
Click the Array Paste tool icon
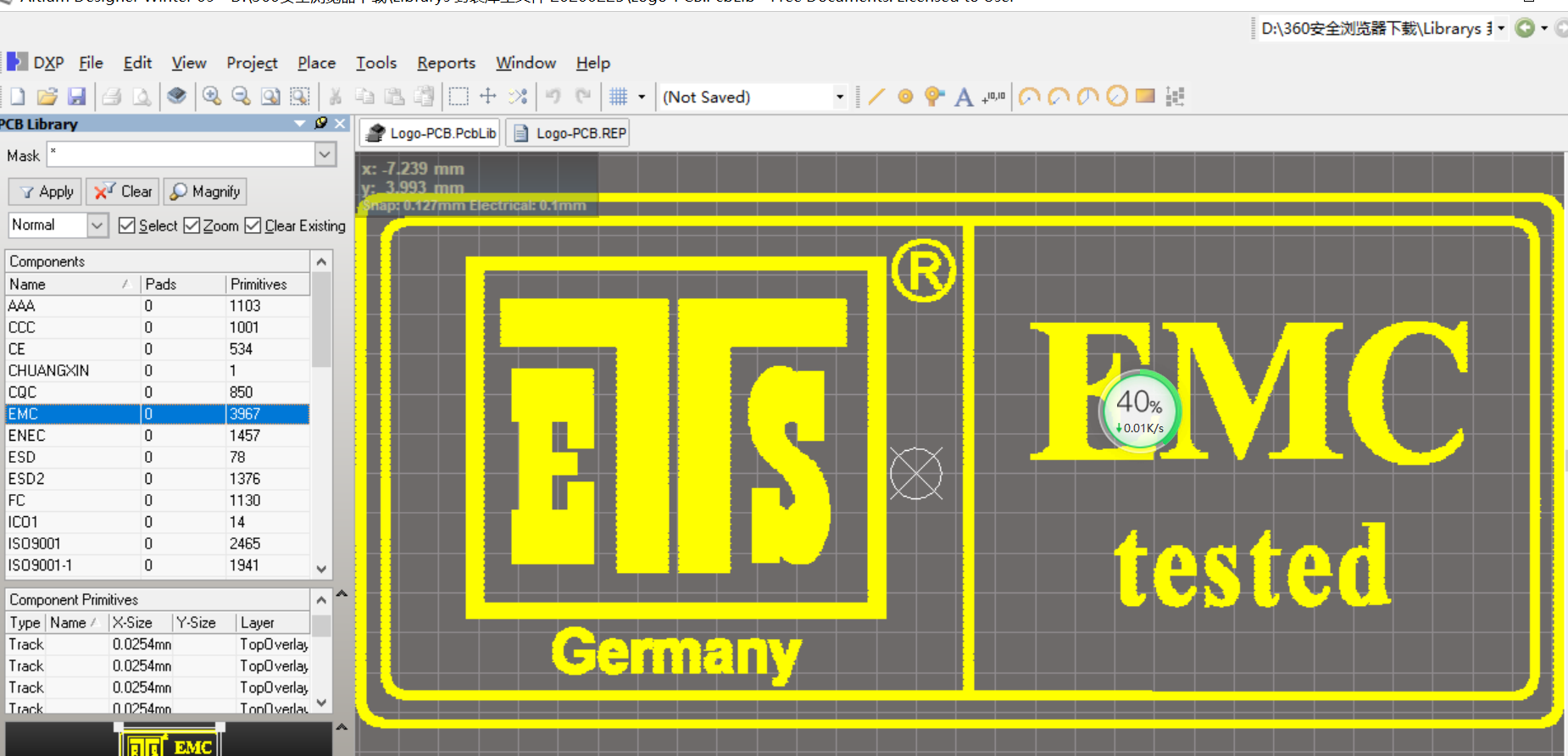(x=1175, y=97)
